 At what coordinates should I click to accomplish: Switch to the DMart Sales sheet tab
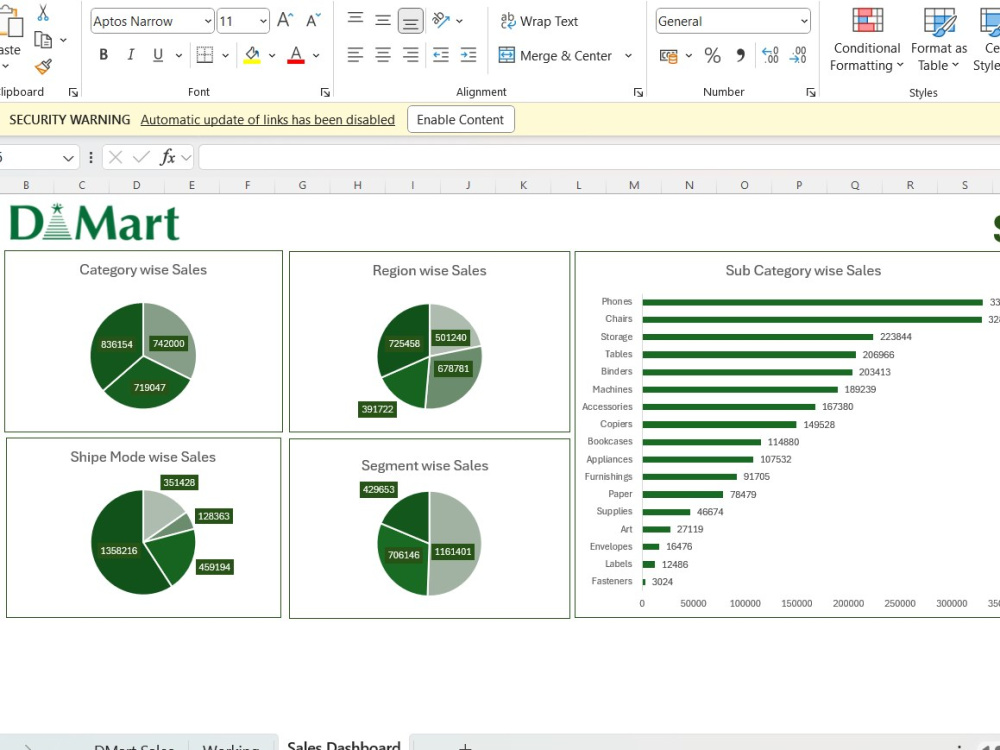[x=134, y=745]
